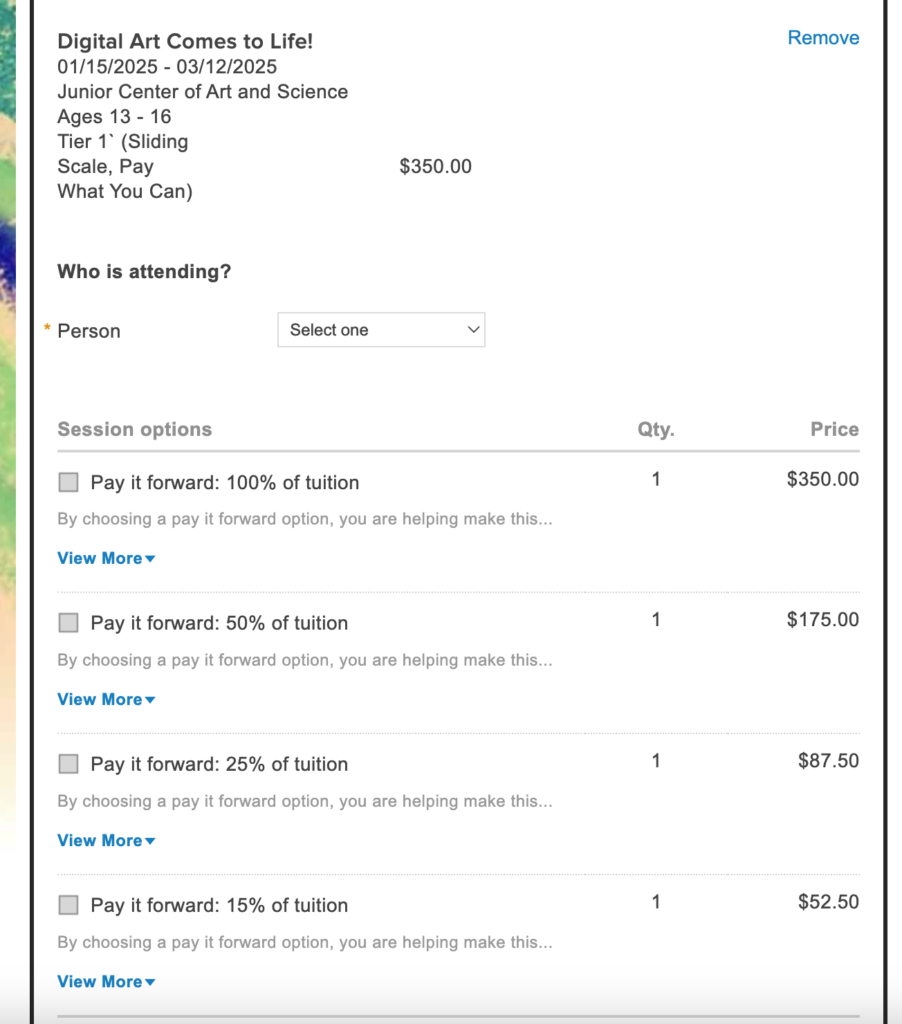
Task: Click the required Person field label
Action: 89,331
